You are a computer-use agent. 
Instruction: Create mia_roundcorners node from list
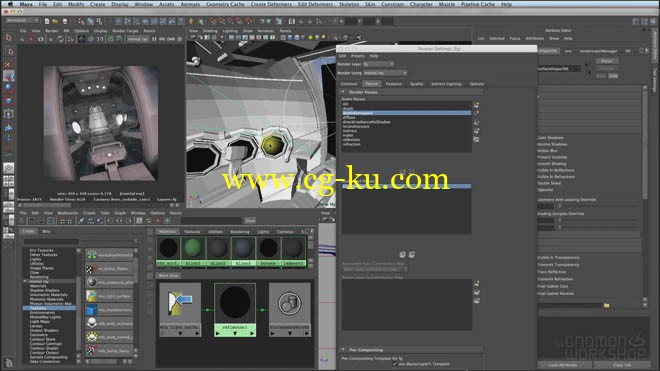click(109, 310)
